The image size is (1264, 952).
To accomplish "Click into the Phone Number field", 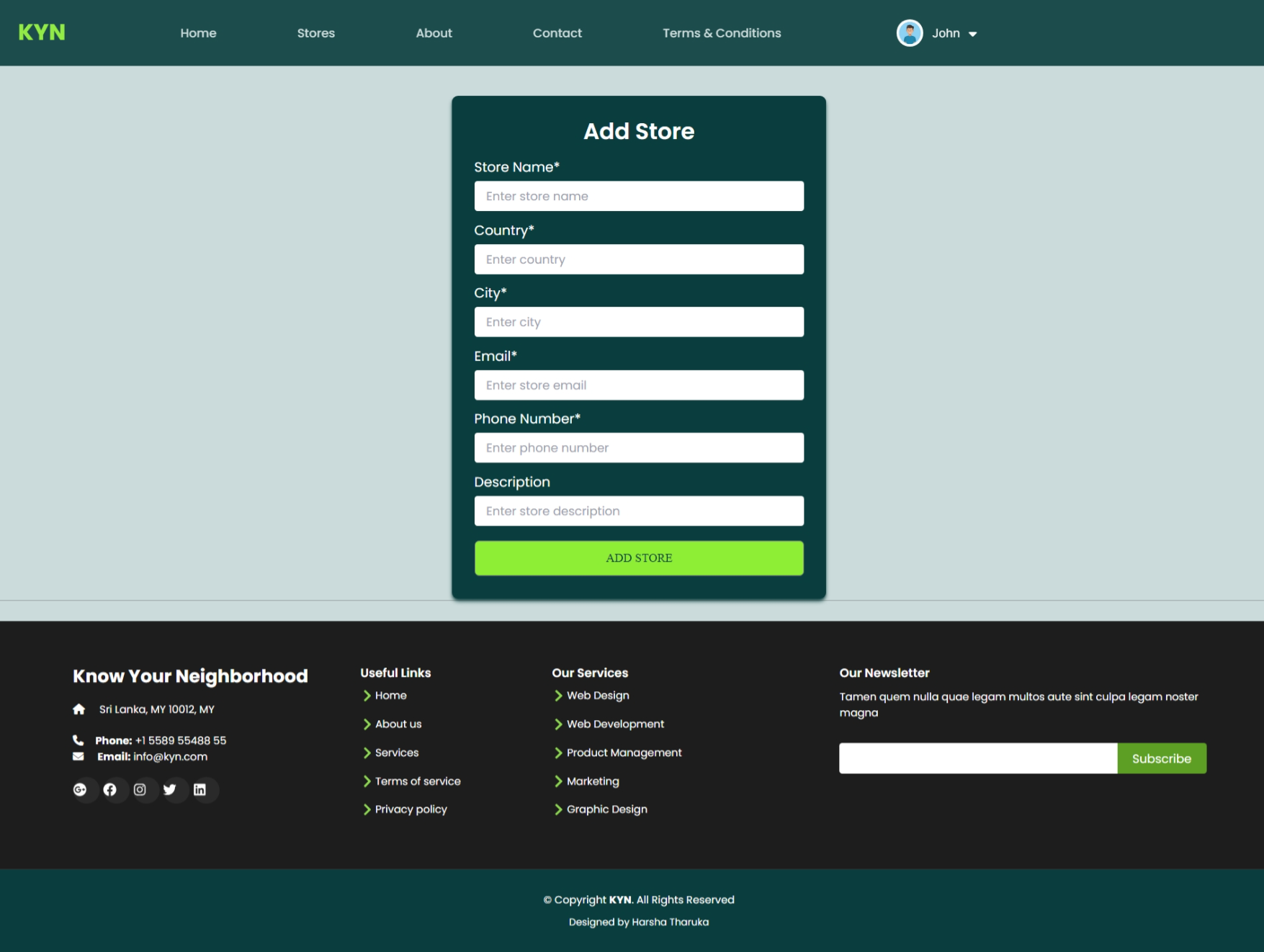I will (x=638, y=448).
